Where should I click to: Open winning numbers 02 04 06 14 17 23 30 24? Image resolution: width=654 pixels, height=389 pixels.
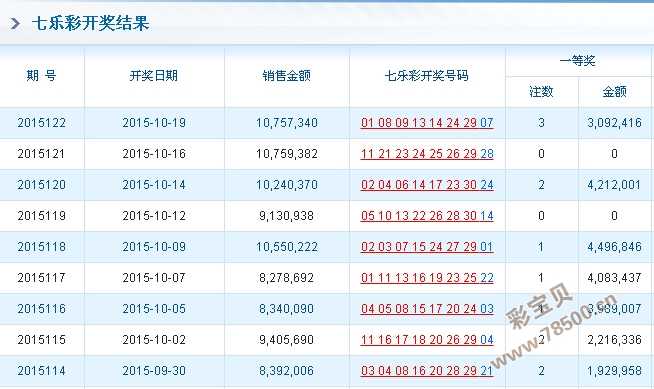point(427,185)
